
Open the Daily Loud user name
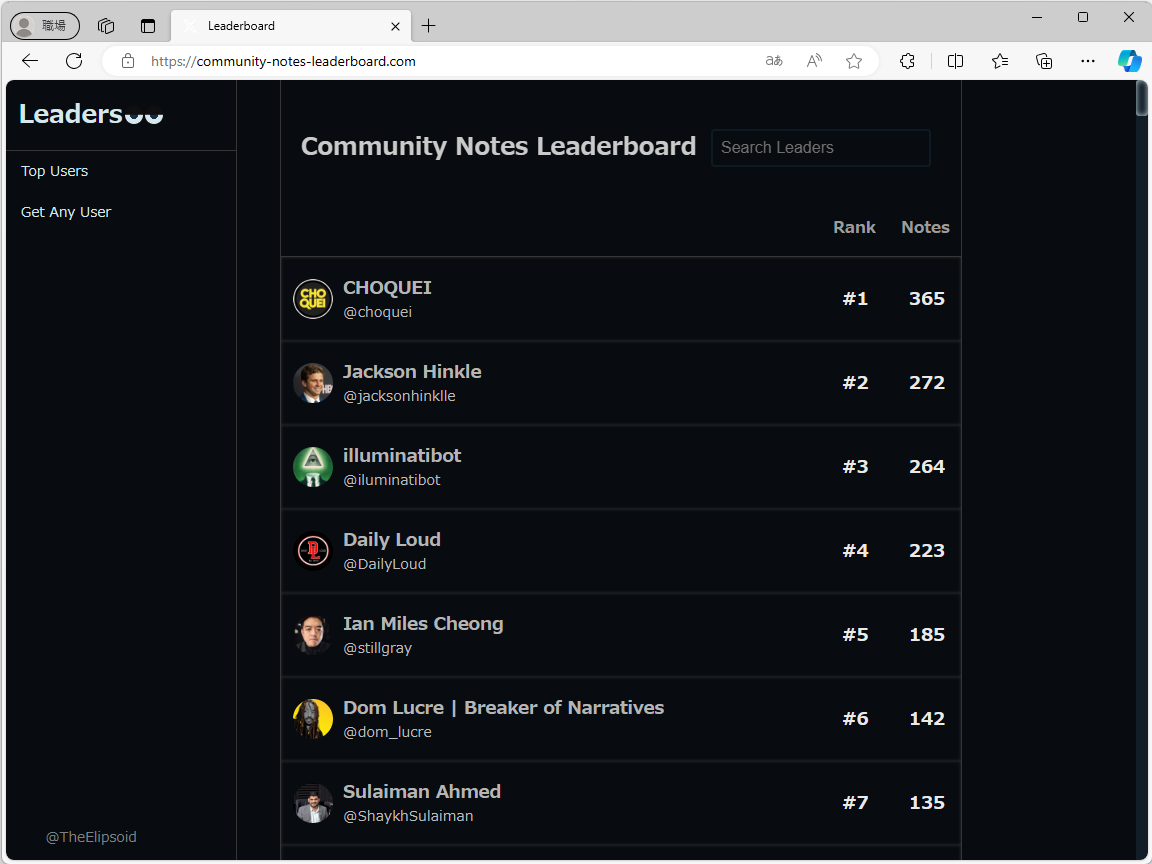click(392, 540)
